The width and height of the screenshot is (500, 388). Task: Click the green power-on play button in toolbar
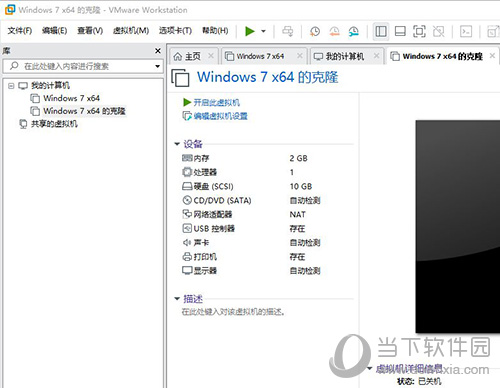click(x=250, y=31)
